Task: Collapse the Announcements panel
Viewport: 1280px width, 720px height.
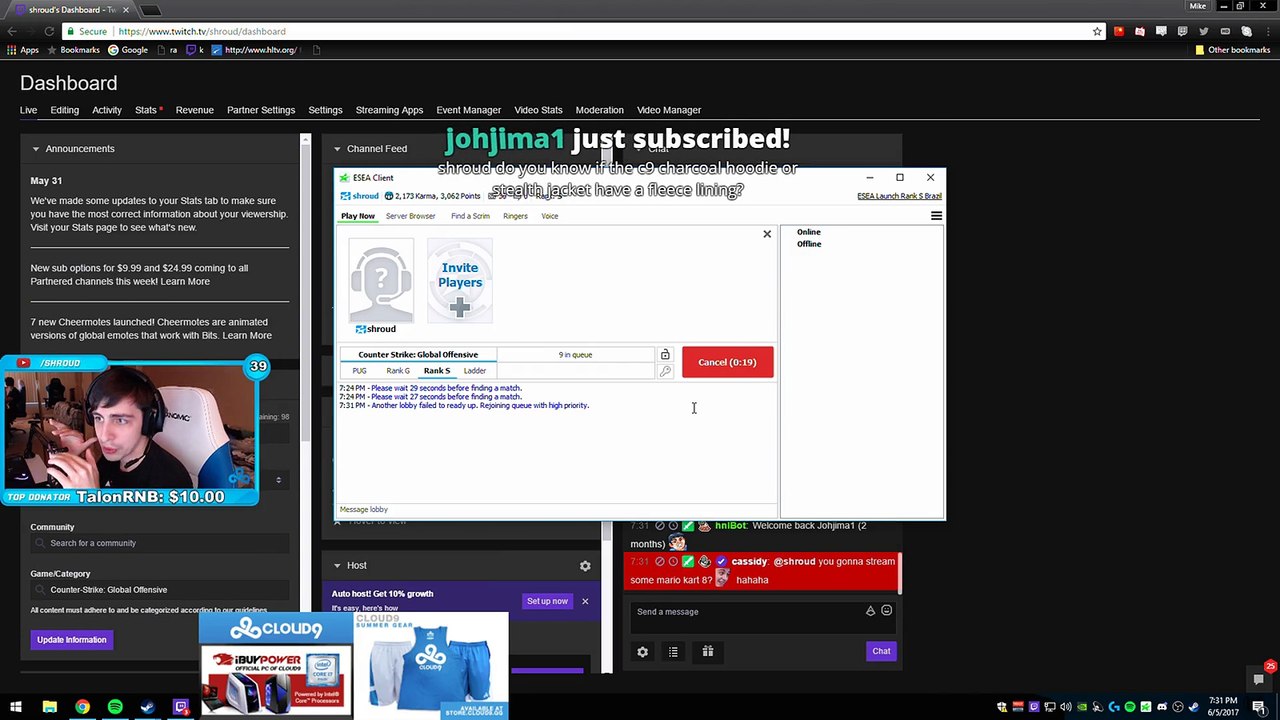Action: 36,149
